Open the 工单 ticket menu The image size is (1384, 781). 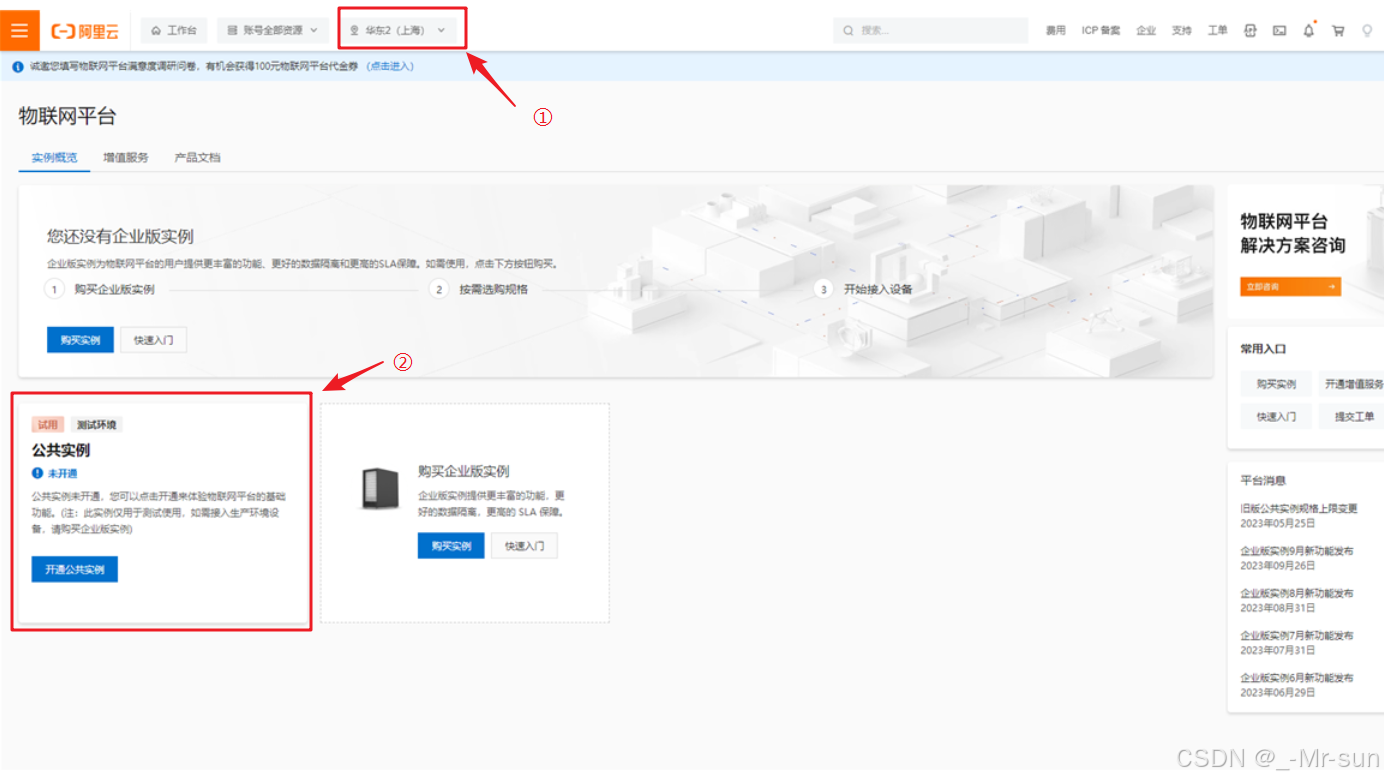coord(1217,31)
